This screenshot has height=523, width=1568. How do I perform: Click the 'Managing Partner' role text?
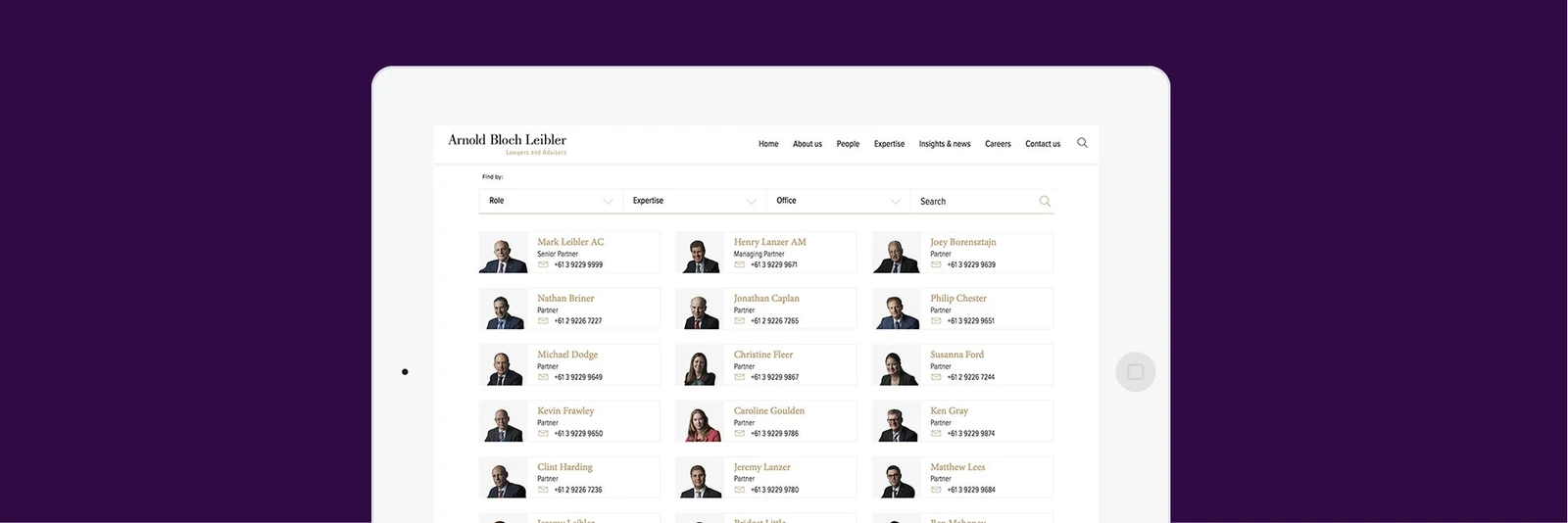tap(759, 254)
